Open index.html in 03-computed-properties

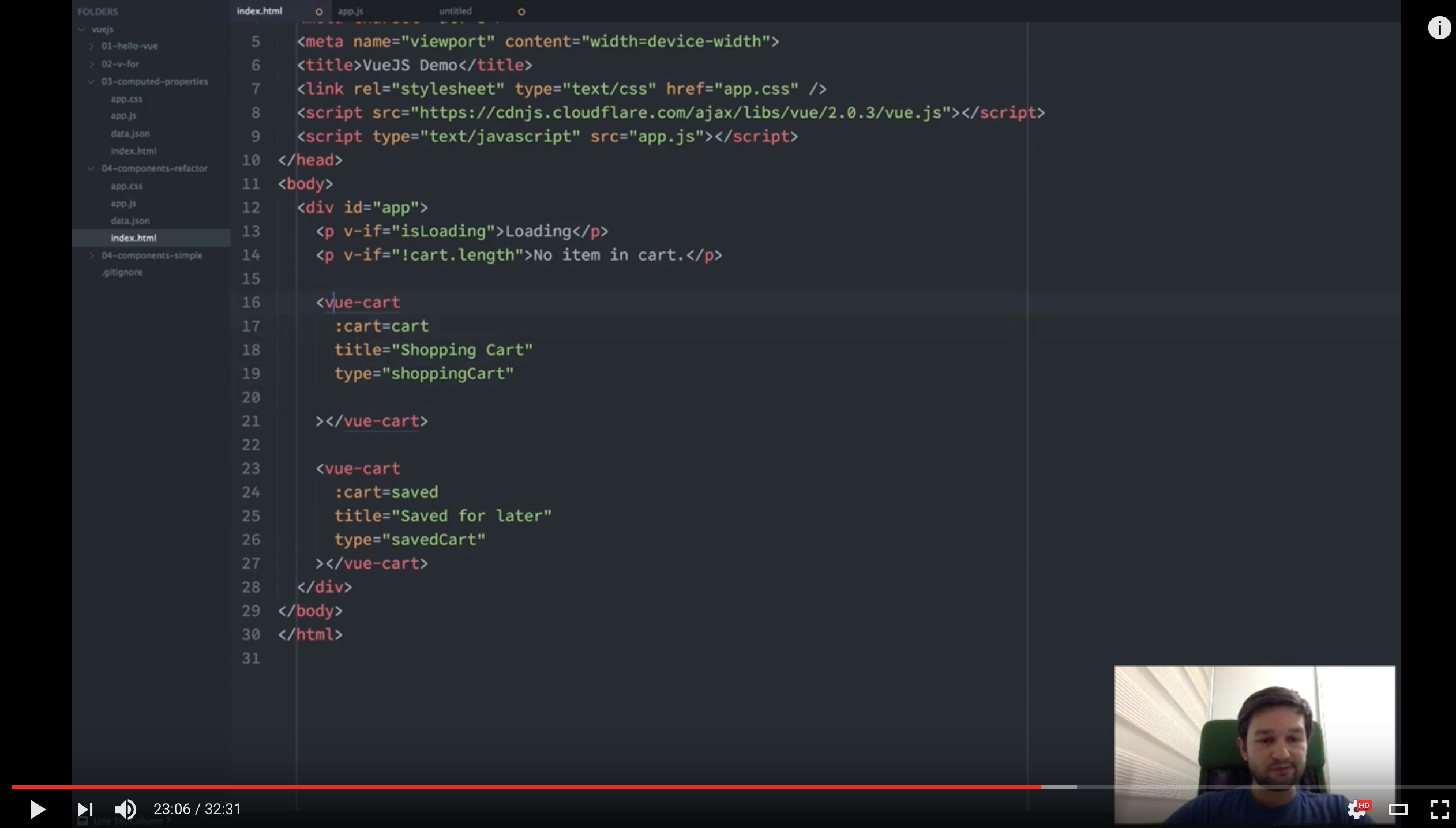tap(133, 151)
